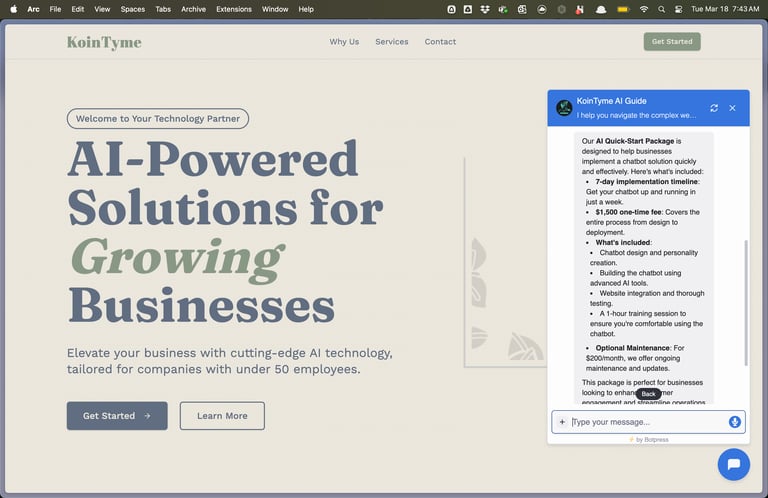Image resolution: width=768 pixels, height=498 pixels.
Task: Click the by Botpress link
Action: click(648, 439)
